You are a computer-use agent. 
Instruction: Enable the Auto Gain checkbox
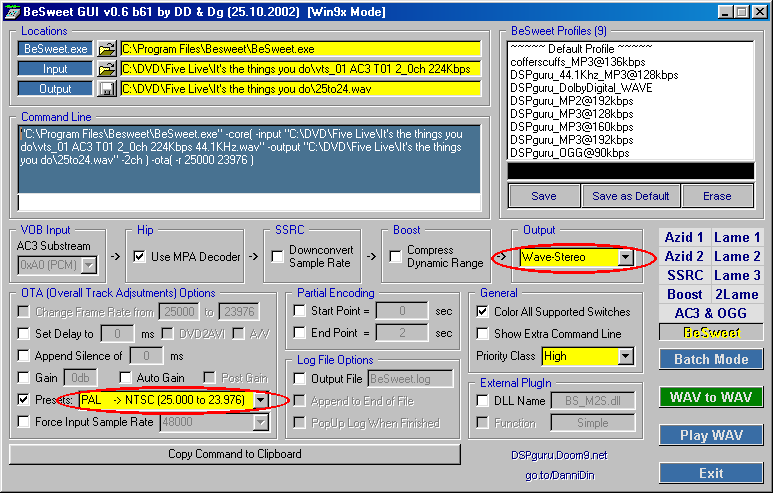125,378
